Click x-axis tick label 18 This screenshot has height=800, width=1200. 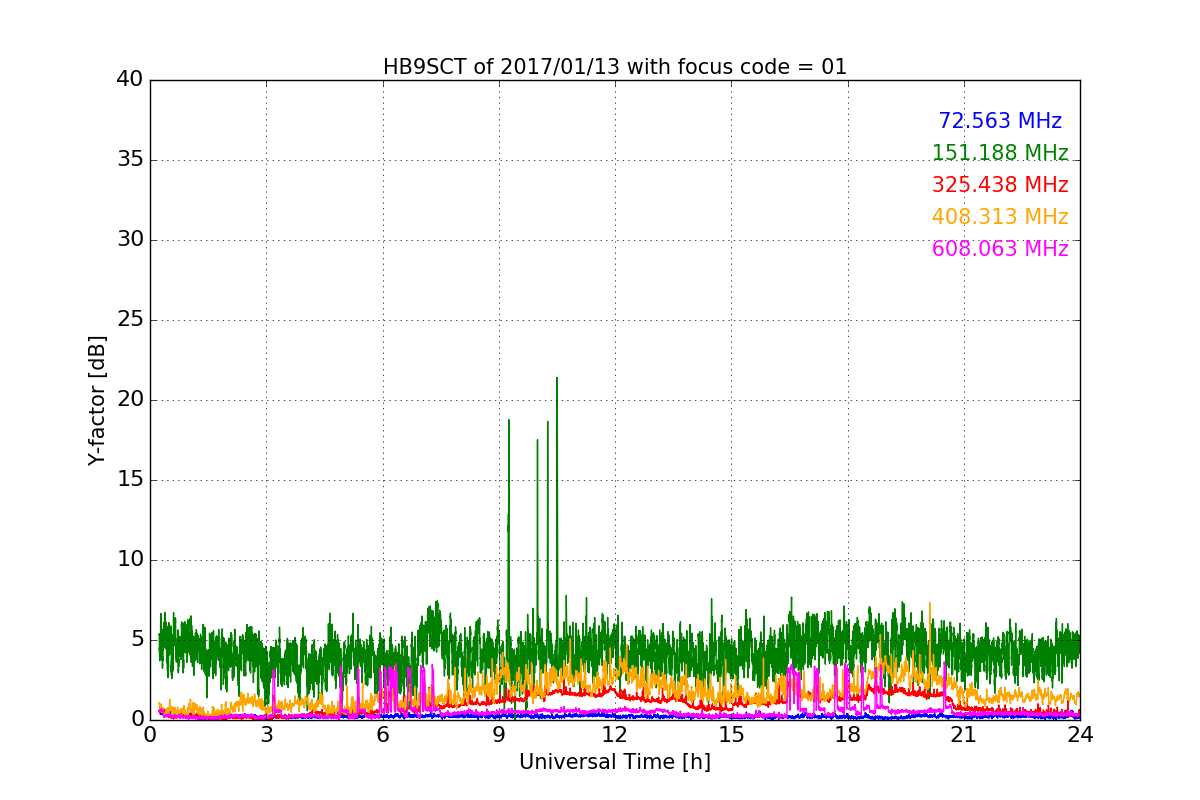(x=848, y=735)
